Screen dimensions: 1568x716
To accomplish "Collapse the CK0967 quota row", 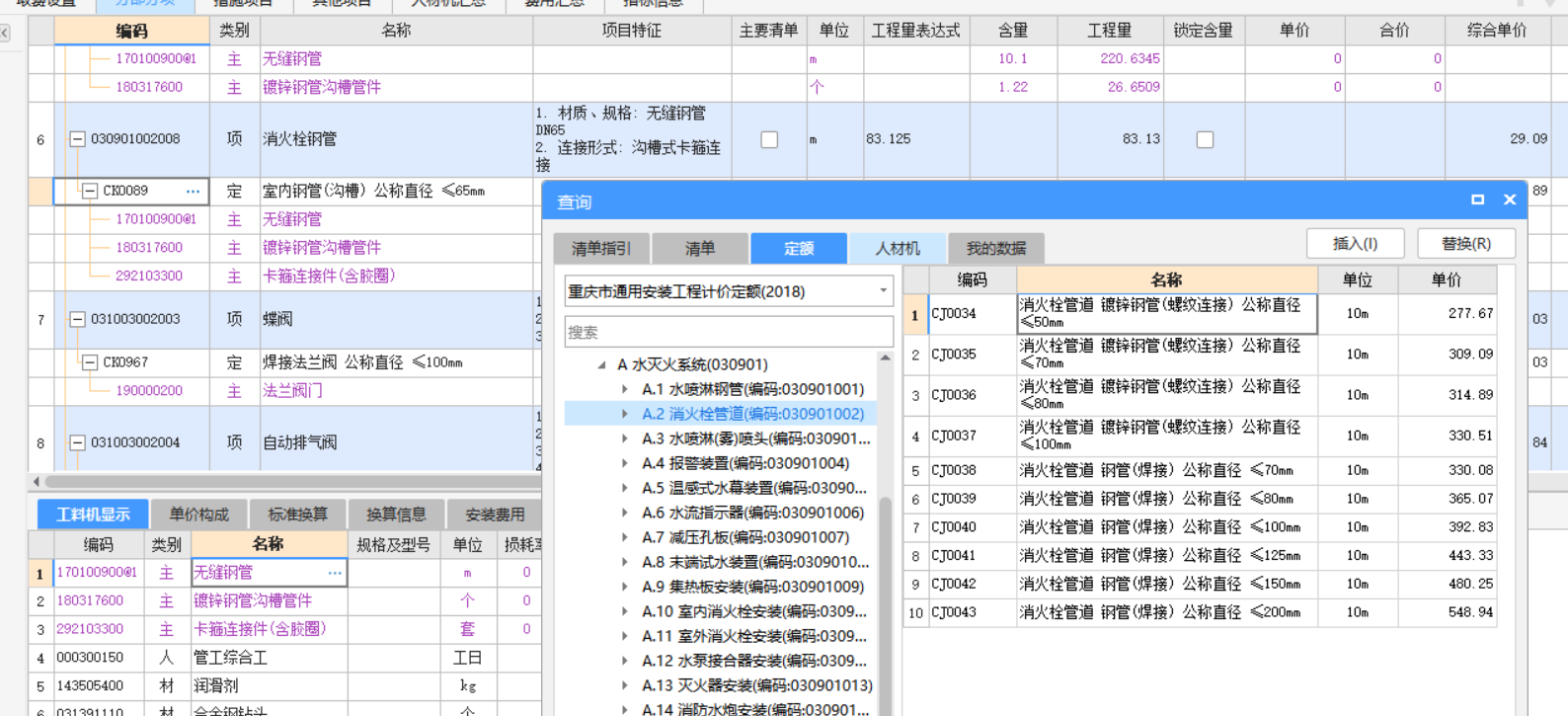I will click(x=90, y=362).
